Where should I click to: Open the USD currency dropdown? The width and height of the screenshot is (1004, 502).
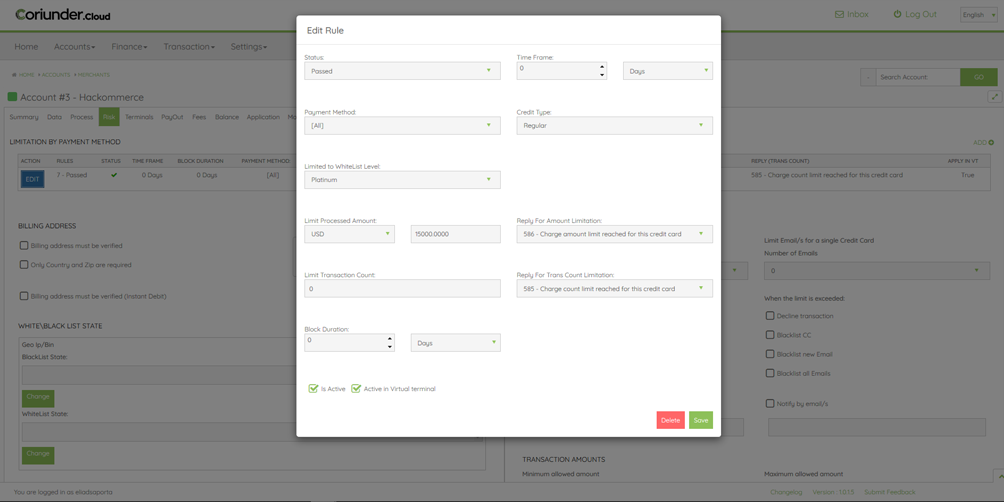(x=350, y=234)
